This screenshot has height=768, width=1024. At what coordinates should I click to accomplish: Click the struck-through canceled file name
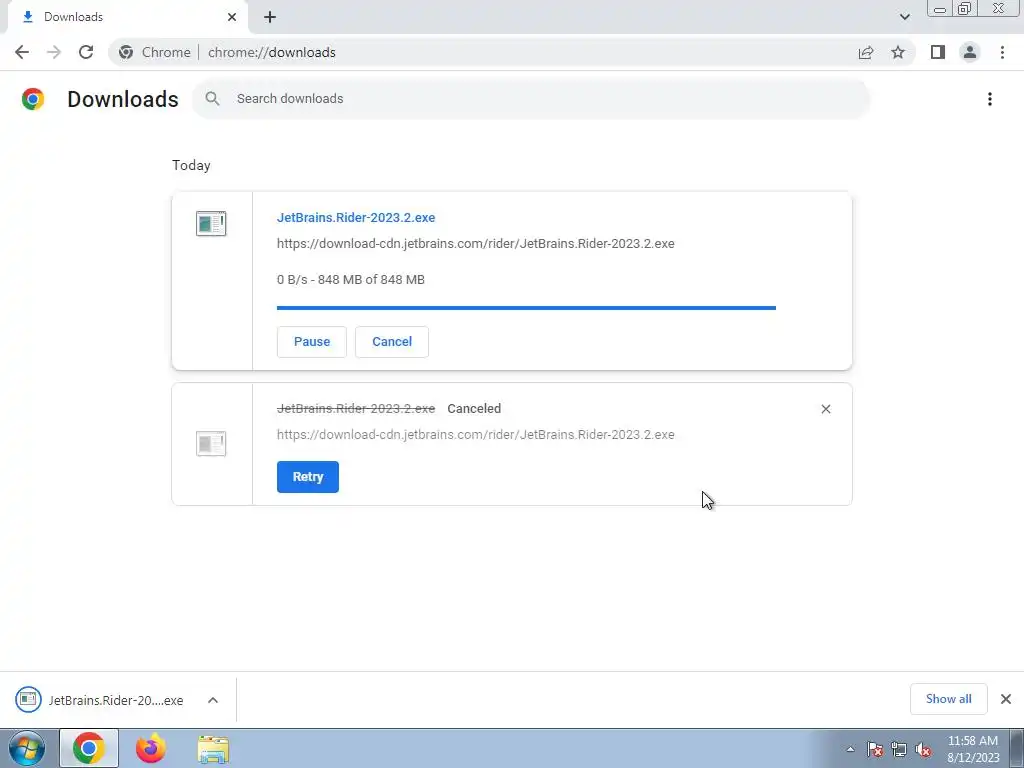coord(356,409)
